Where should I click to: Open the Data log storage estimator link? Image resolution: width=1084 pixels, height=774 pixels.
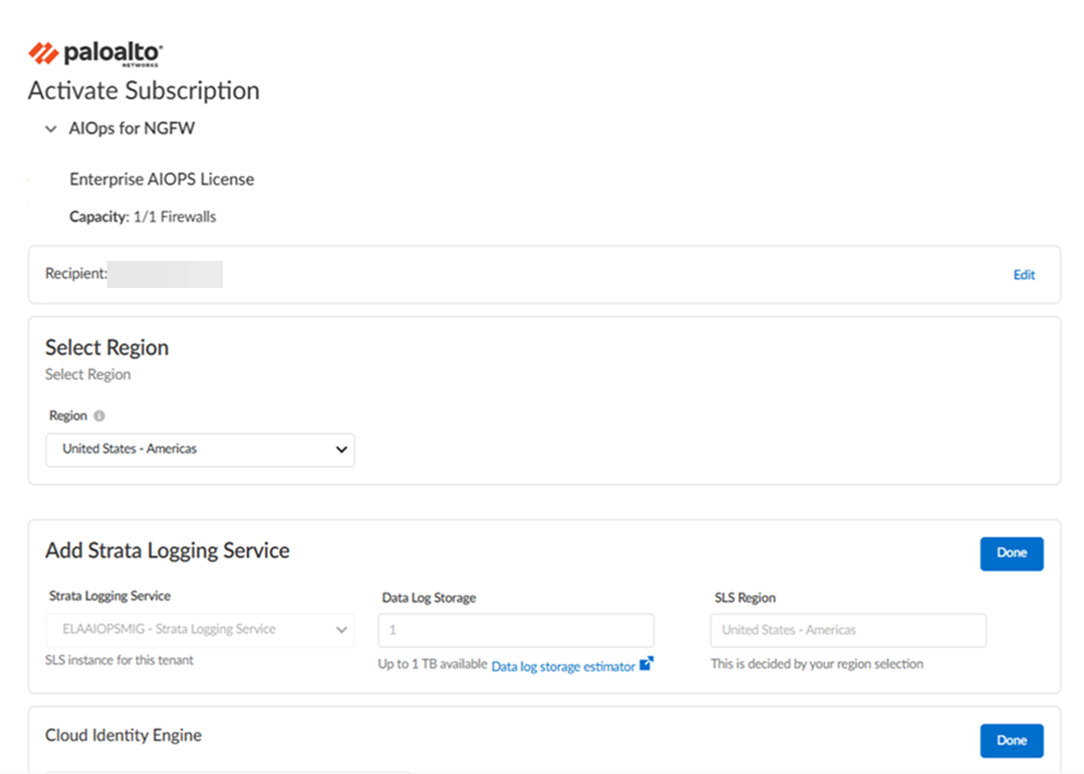563,667
